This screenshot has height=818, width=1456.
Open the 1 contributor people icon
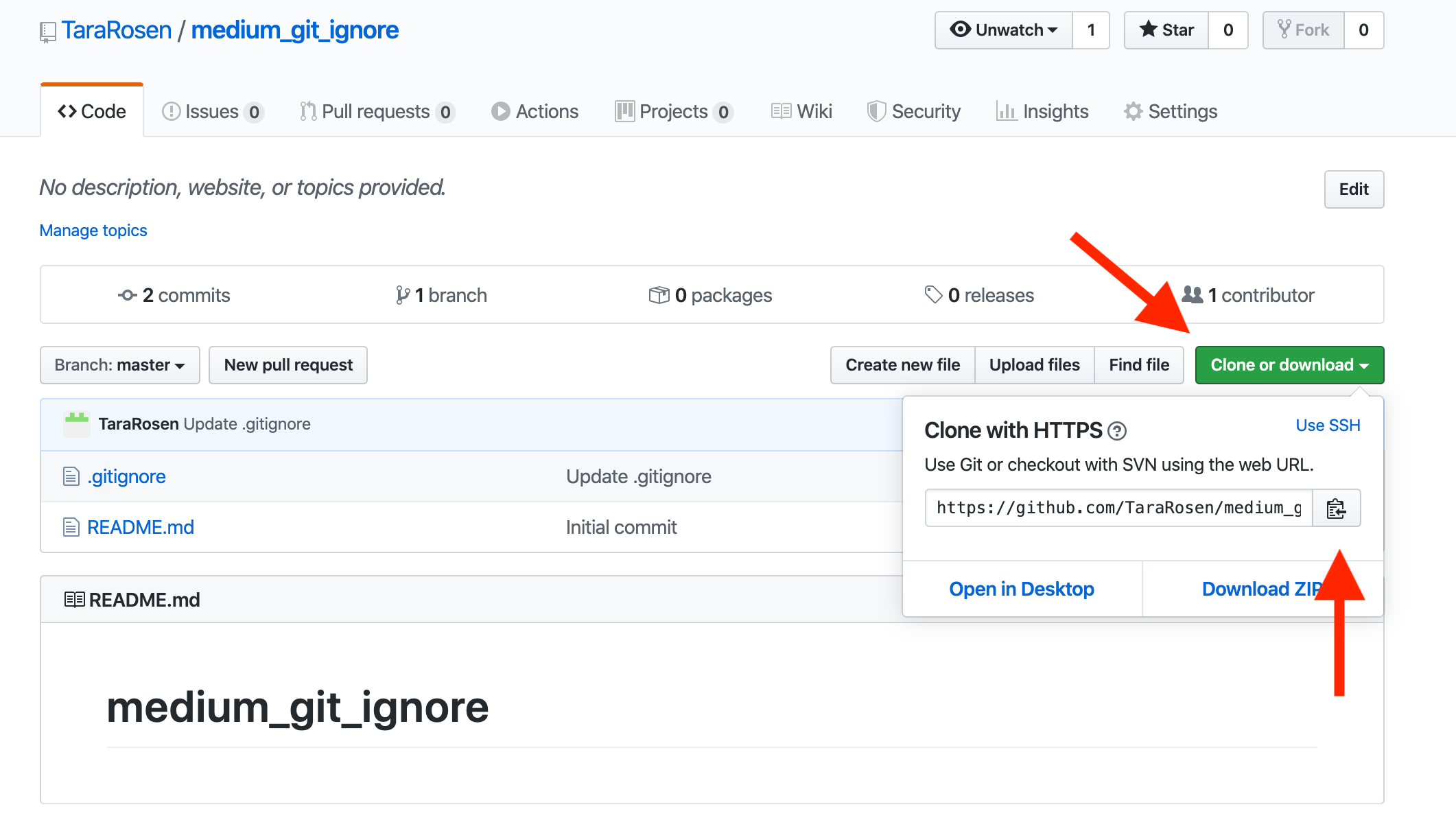(1193, 295)
